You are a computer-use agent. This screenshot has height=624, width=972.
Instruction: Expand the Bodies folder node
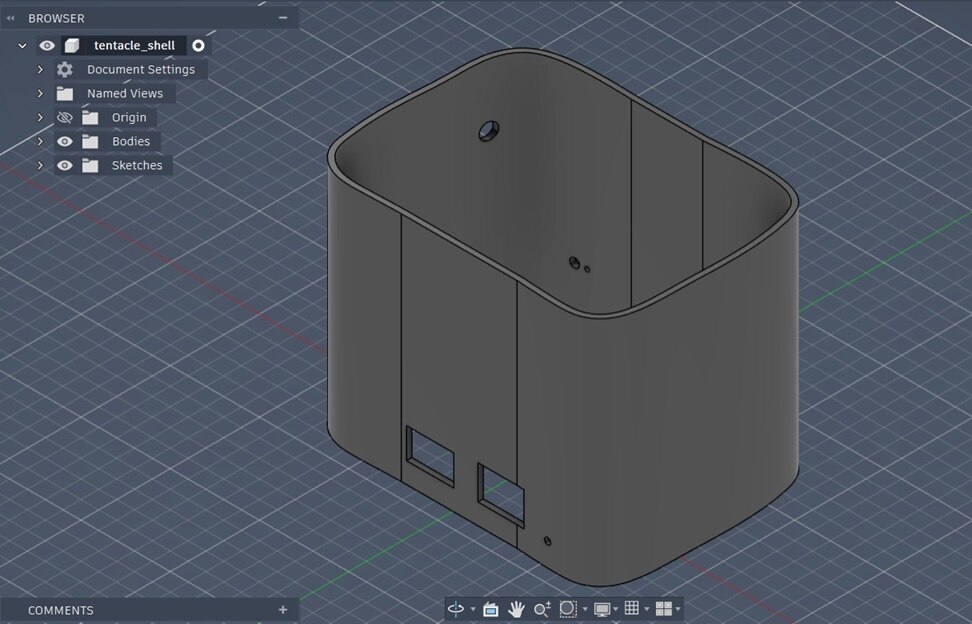point(40,142)
